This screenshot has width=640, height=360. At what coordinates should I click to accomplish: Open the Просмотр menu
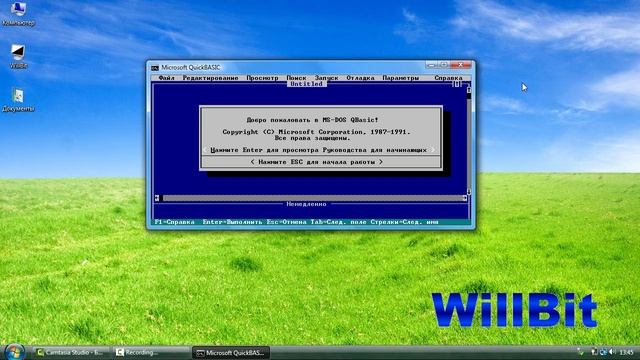(x=262, y=78)
